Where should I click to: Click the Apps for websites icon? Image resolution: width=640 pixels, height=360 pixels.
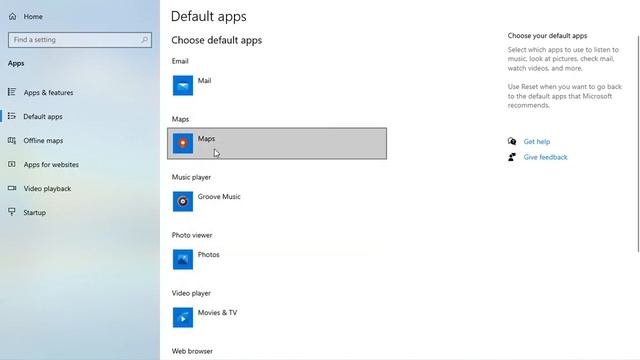click(x=12, y=164)
